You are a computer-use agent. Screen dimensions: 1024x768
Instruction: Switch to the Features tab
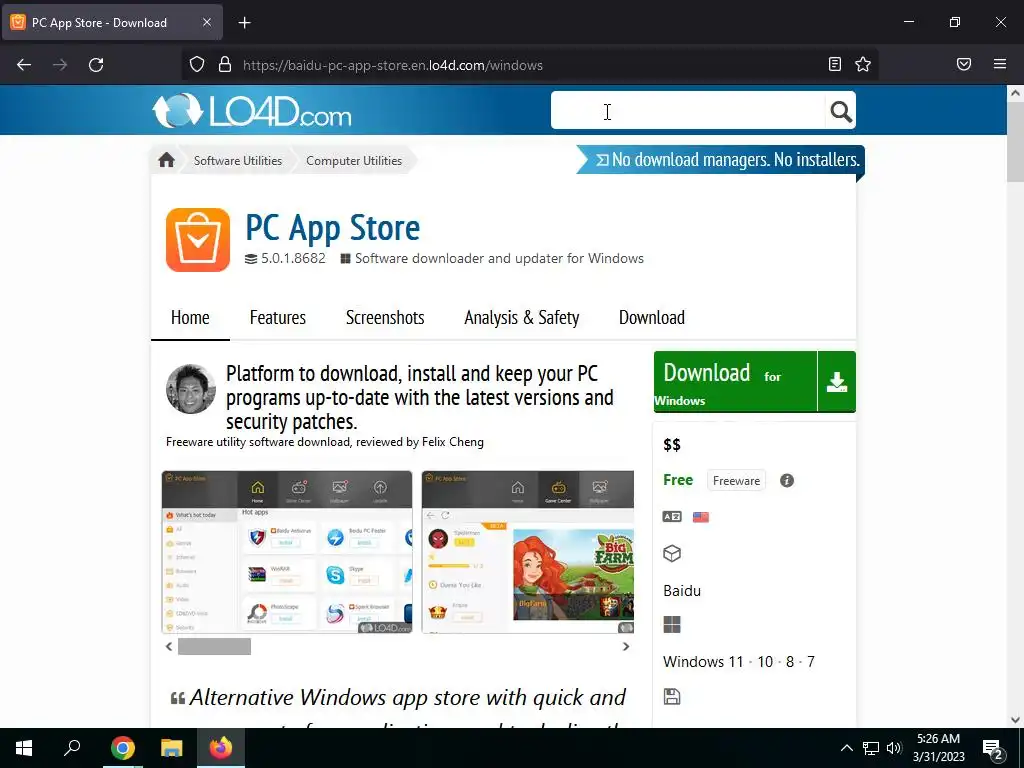(278, 317)
